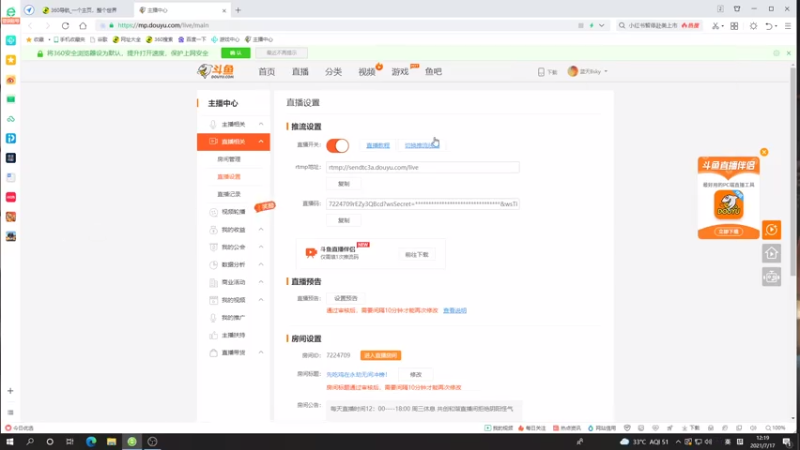Click the orange floating play icon
The image size is (800, 450).
(x=771, y=230)
